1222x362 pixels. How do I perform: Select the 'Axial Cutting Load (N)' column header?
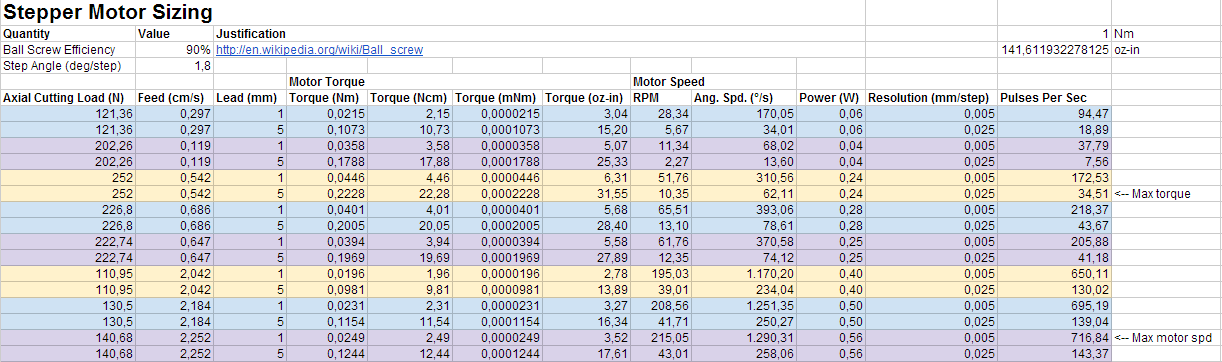point(67,97)
